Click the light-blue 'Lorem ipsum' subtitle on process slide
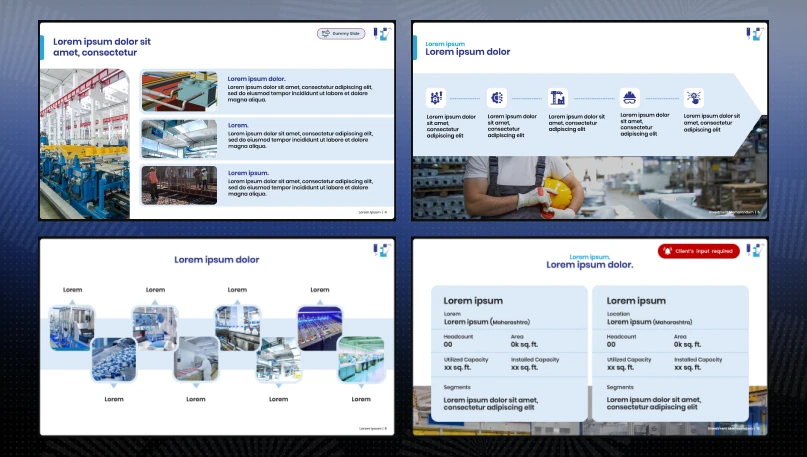This screenshot has width=807, height=457. point(445,44)
